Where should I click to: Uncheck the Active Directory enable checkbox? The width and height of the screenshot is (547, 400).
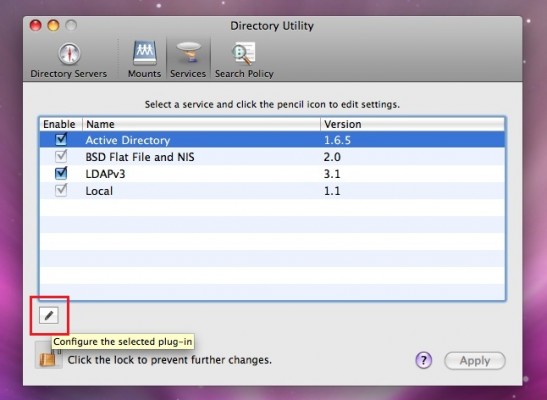point(61,139)
